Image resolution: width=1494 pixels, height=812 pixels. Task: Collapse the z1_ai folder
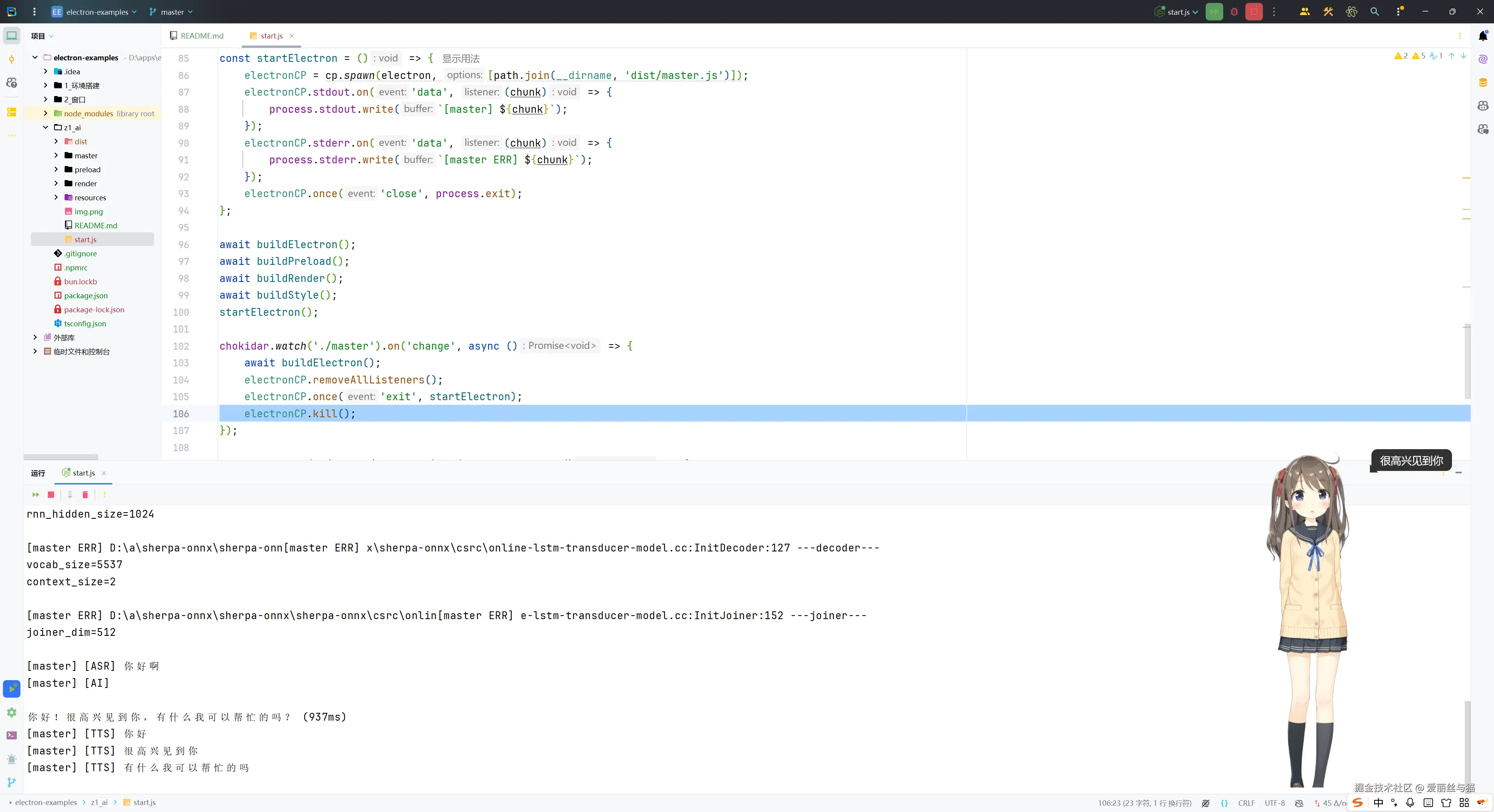point(46,128)
